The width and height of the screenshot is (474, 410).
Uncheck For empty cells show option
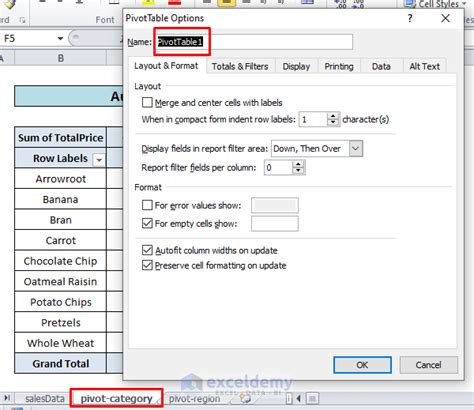147,223
